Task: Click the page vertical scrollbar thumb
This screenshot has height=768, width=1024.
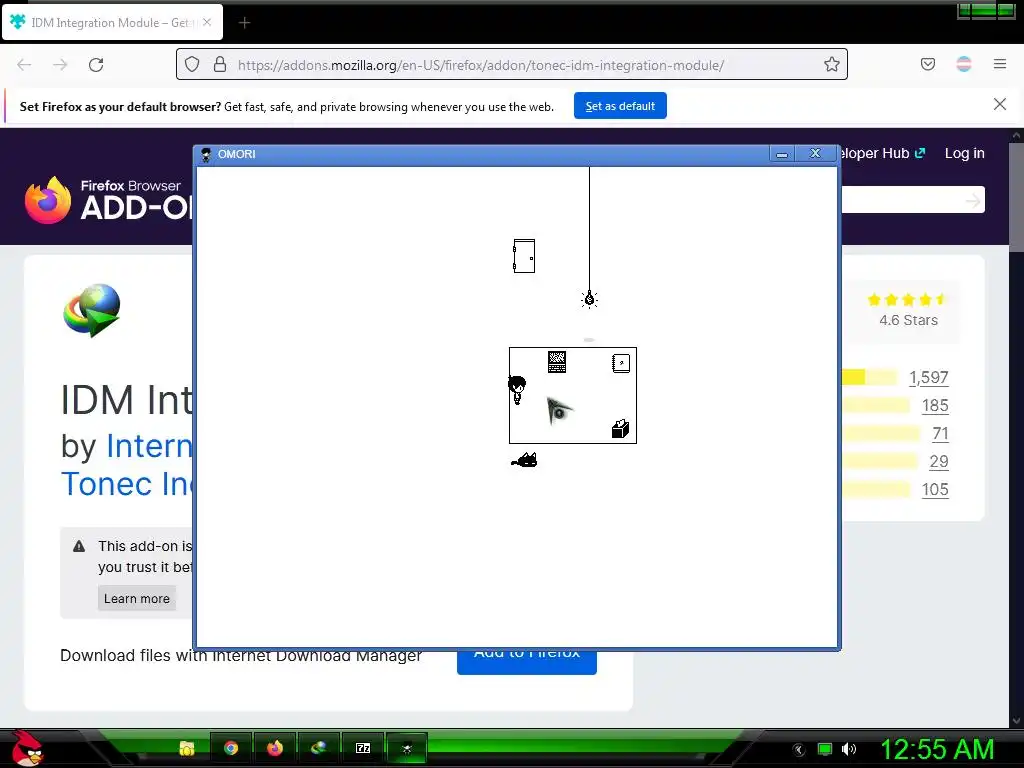Action: [1016, 196]
